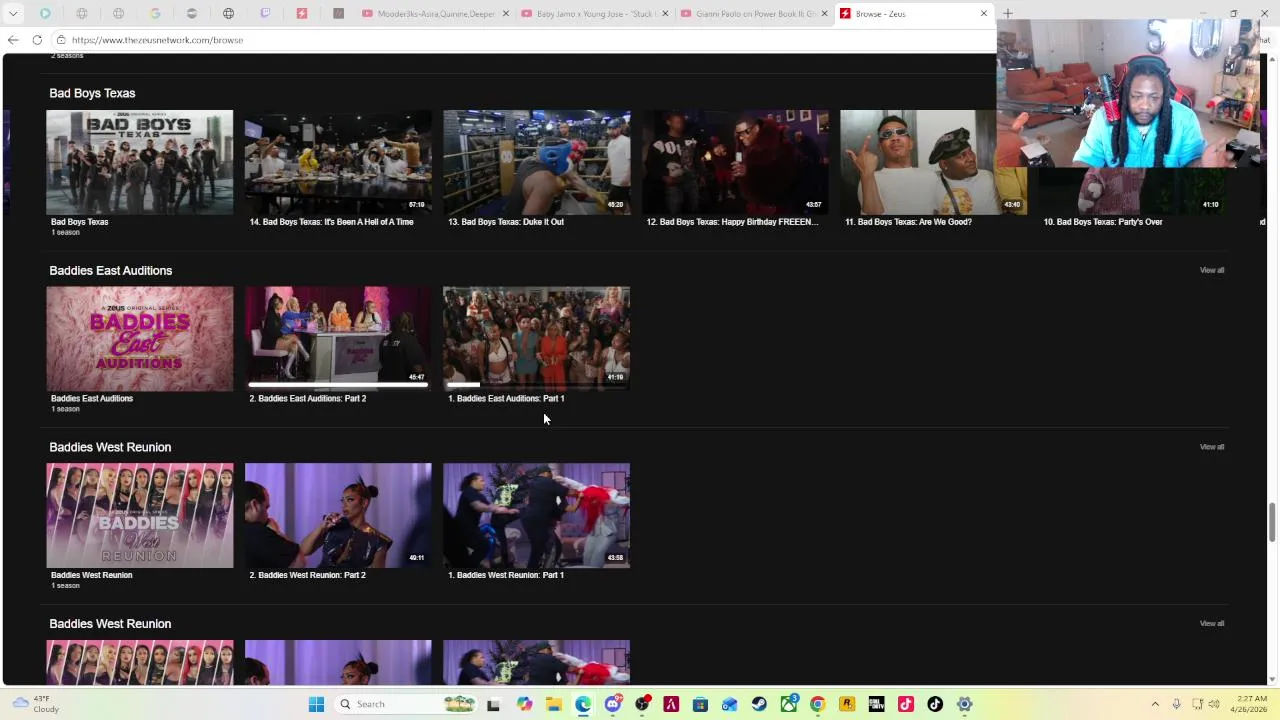Close the Mooder3ks YouTube tab

coord(505,14)
